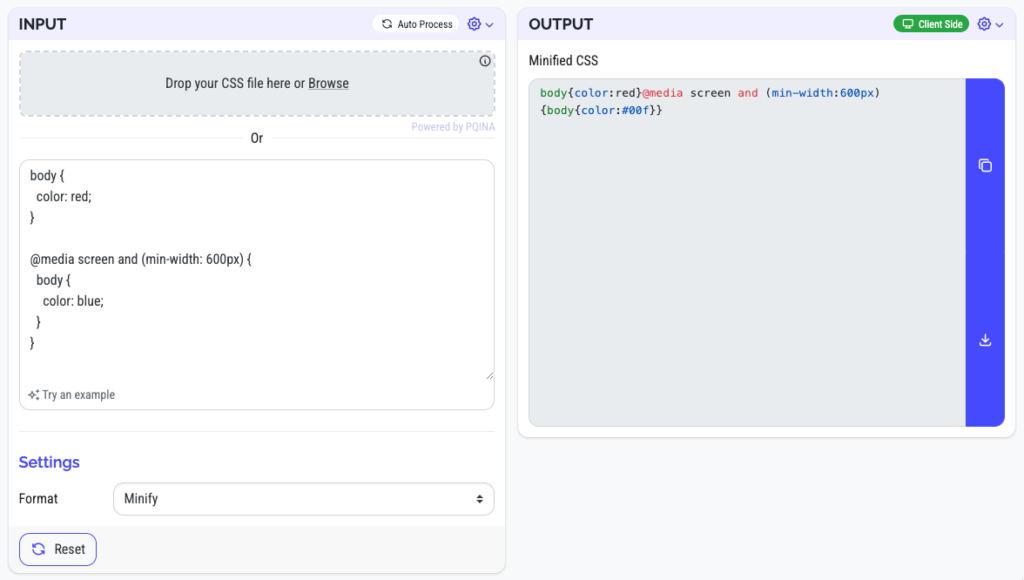The height and width of the screenshot is (580, 1024).
Task: Click the INPUT panel title
Action: coord(42,24)
